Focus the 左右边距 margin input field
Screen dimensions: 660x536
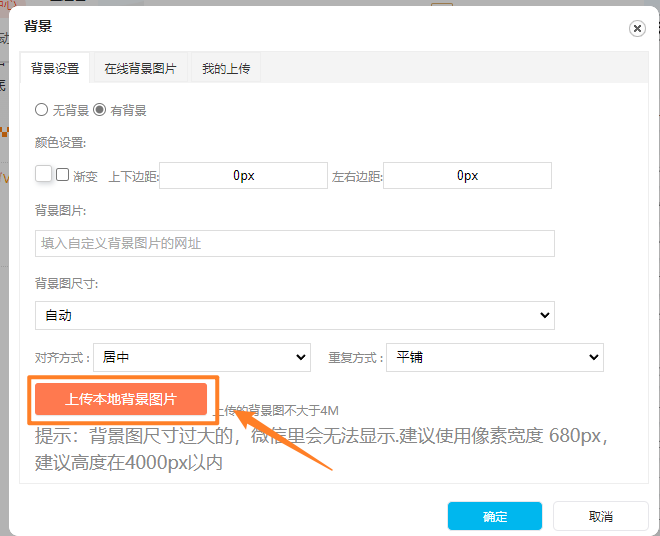point(467,176)
